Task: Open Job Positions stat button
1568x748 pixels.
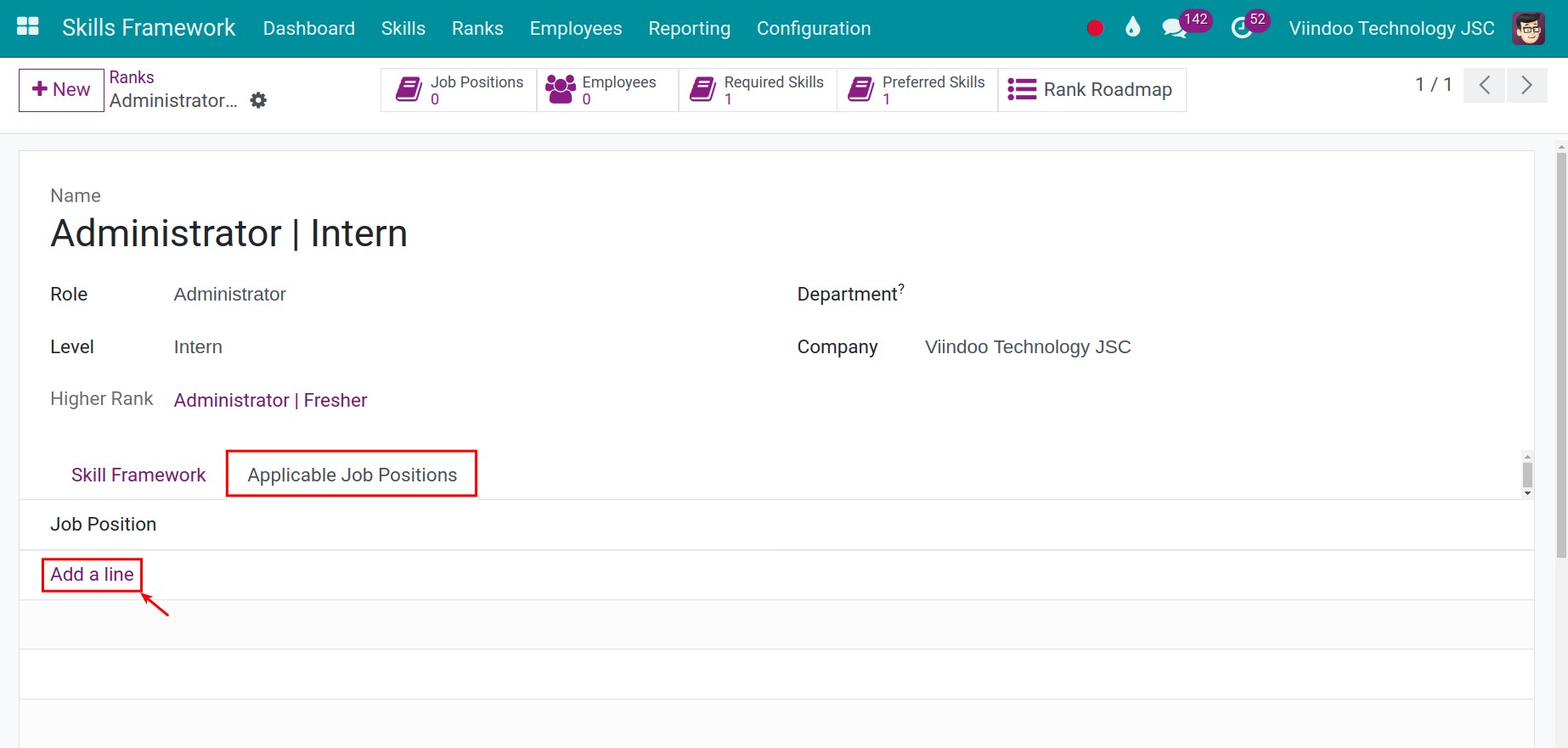Action: 459,90
